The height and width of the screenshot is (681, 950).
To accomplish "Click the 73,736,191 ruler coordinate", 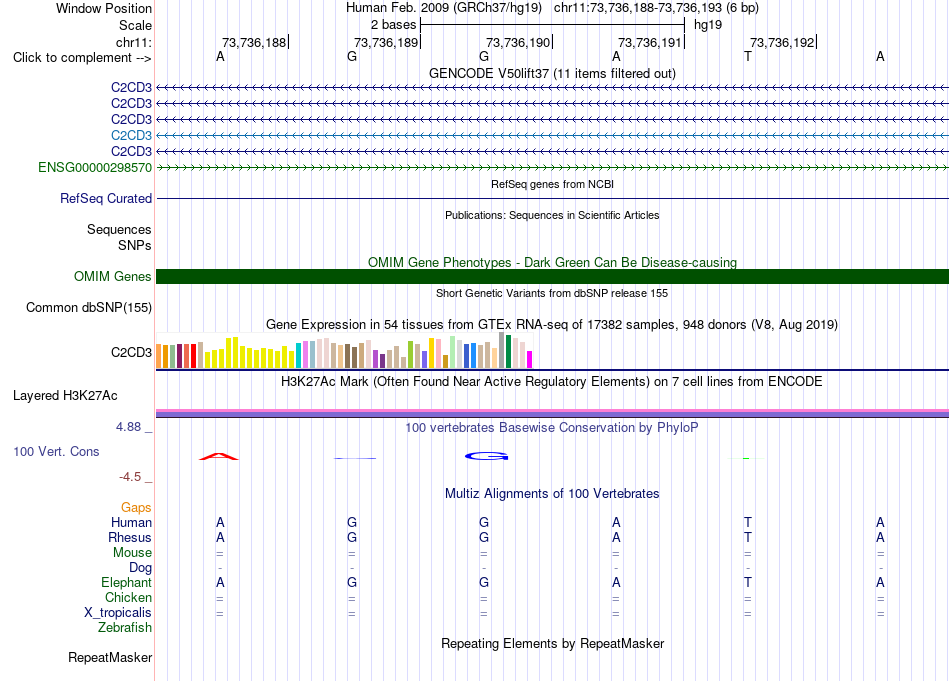I will (x=650, y=42).
